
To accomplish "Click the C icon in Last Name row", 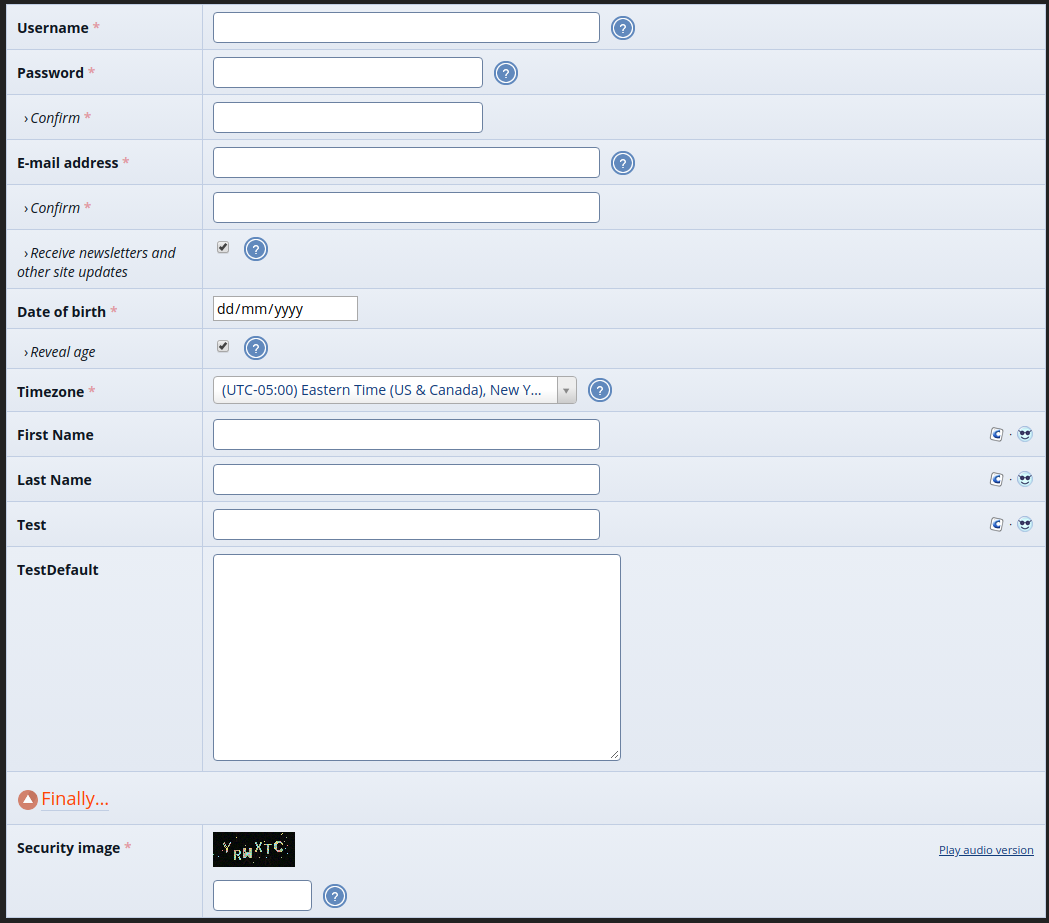I will [996, 479].
